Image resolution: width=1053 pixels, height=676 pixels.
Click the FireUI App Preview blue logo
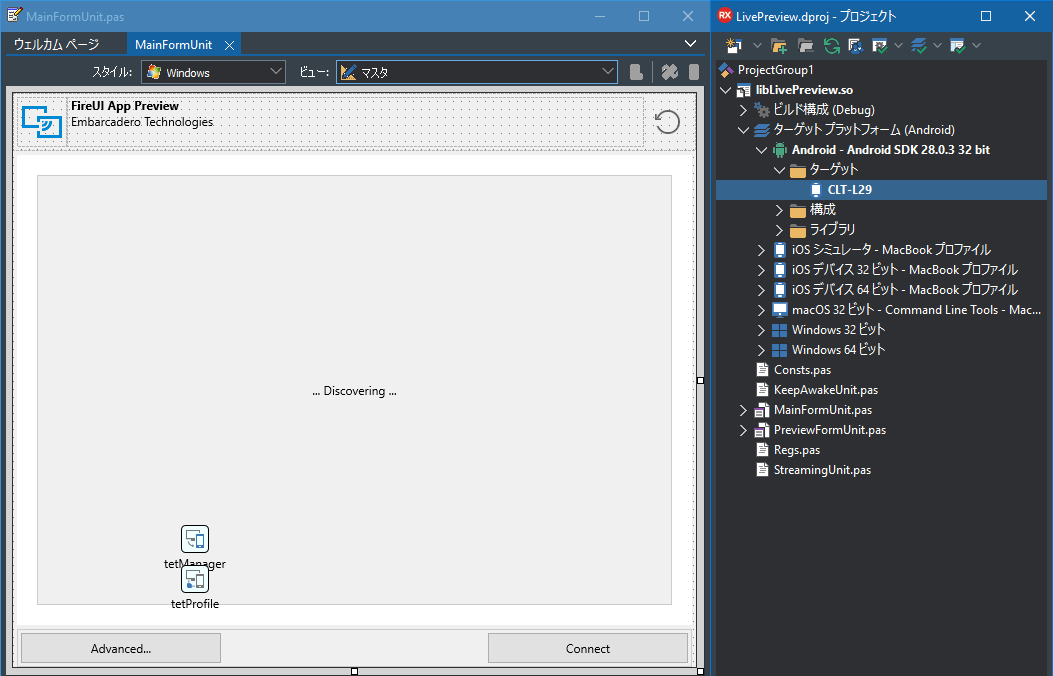coord(42,122)
